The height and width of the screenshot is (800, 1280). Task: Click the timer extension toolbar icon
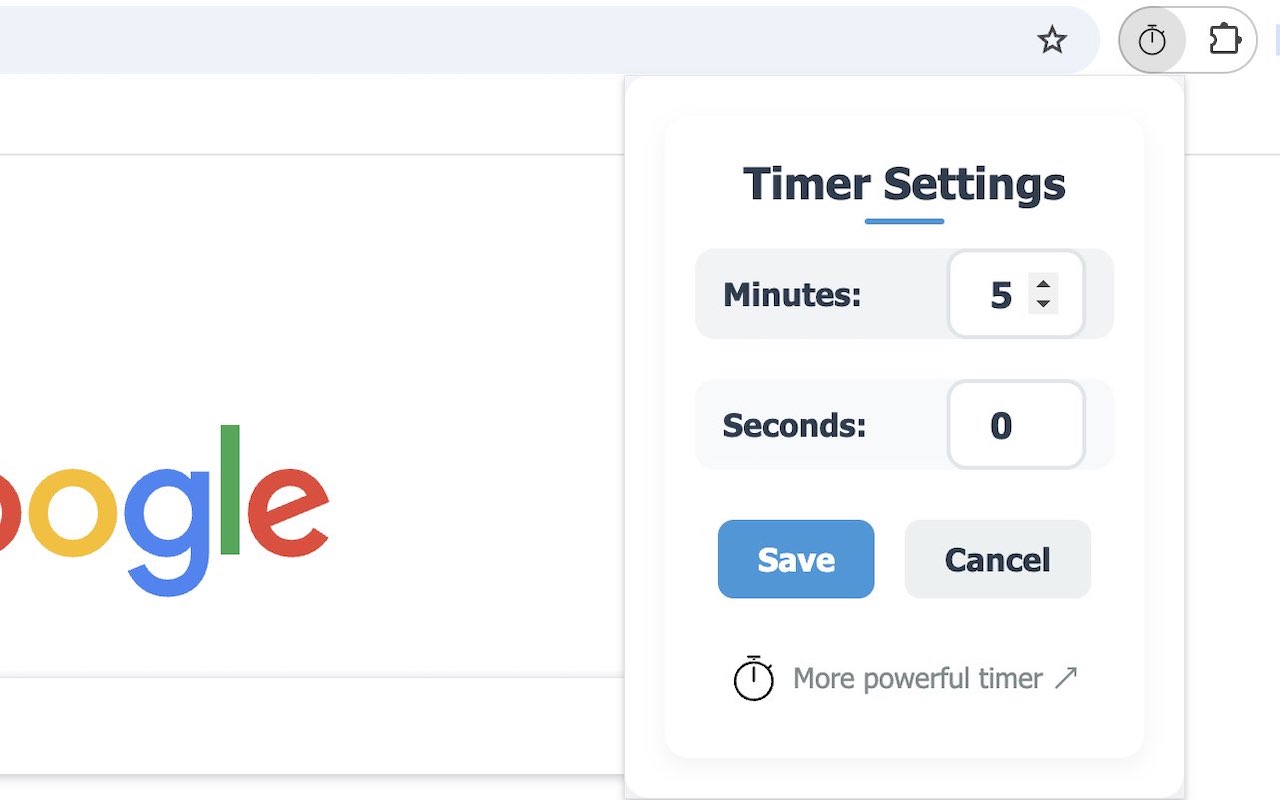coord(1152,40)
